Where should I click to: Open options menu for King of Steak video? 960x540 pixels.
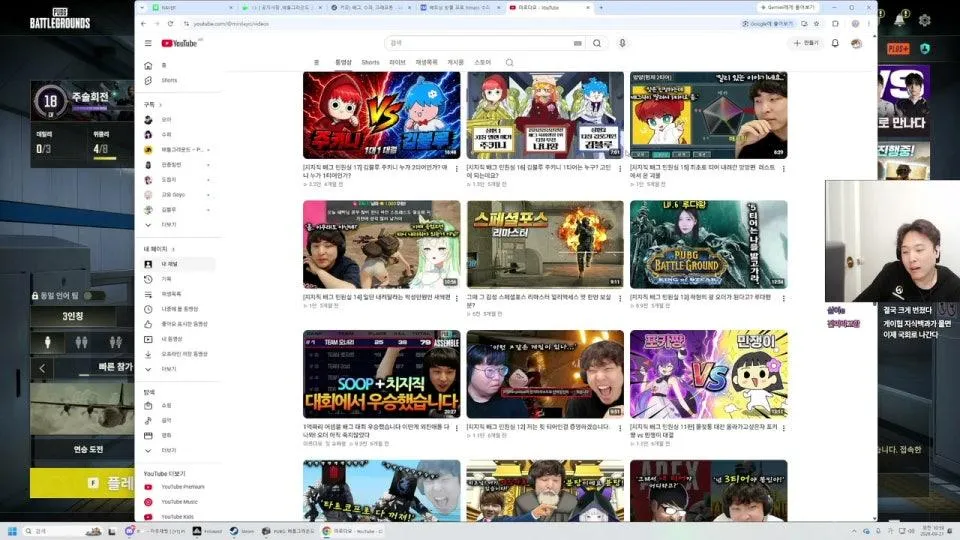[783, 299]
